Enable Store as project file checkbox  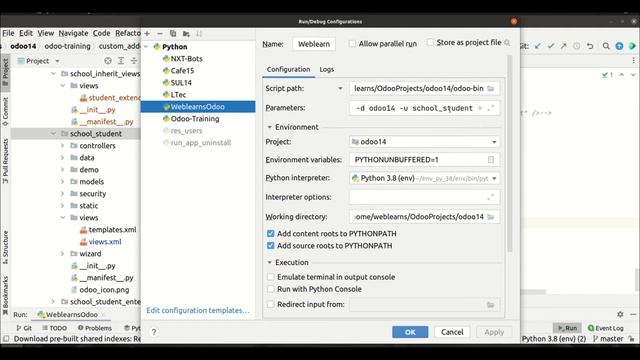430,42
